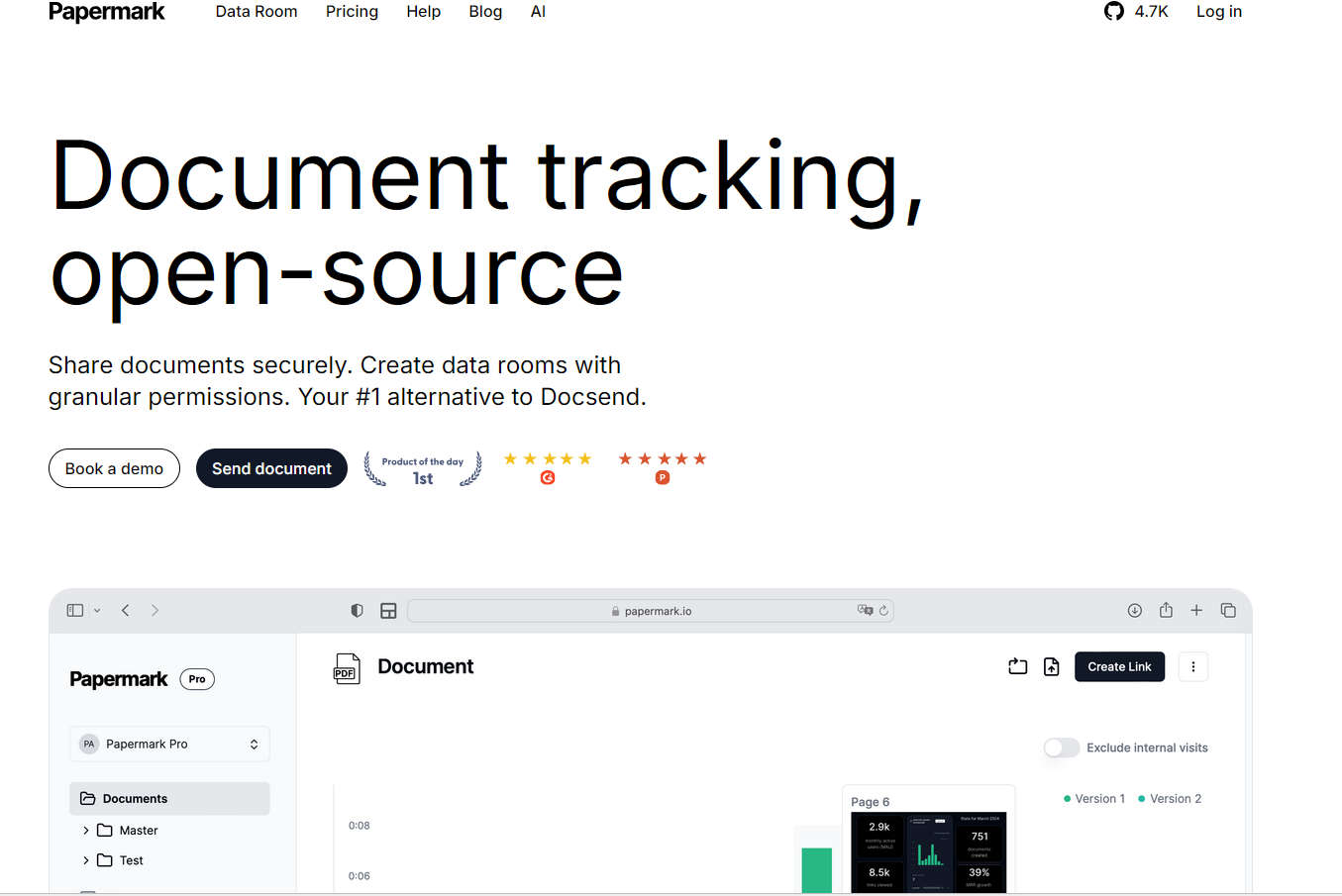The image size is (1342, 896).
Task: Click the browser back arrow
Action: click(126, 611)
